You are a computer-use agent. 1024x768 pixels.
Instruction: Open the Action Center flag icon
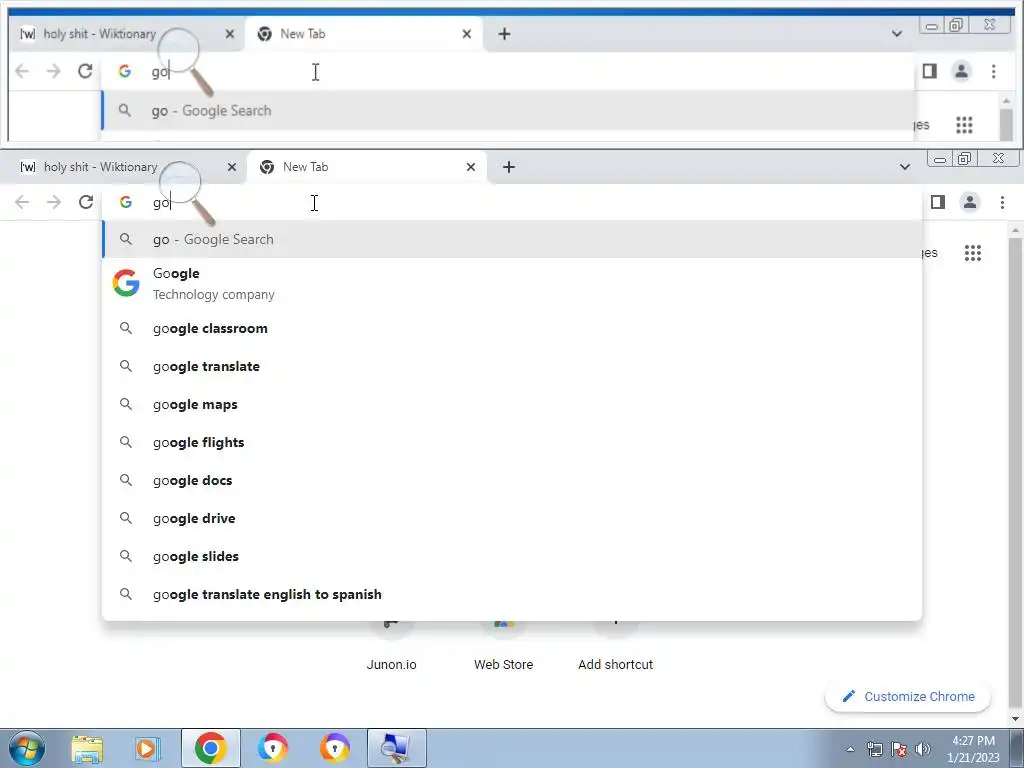pos(899,749)
